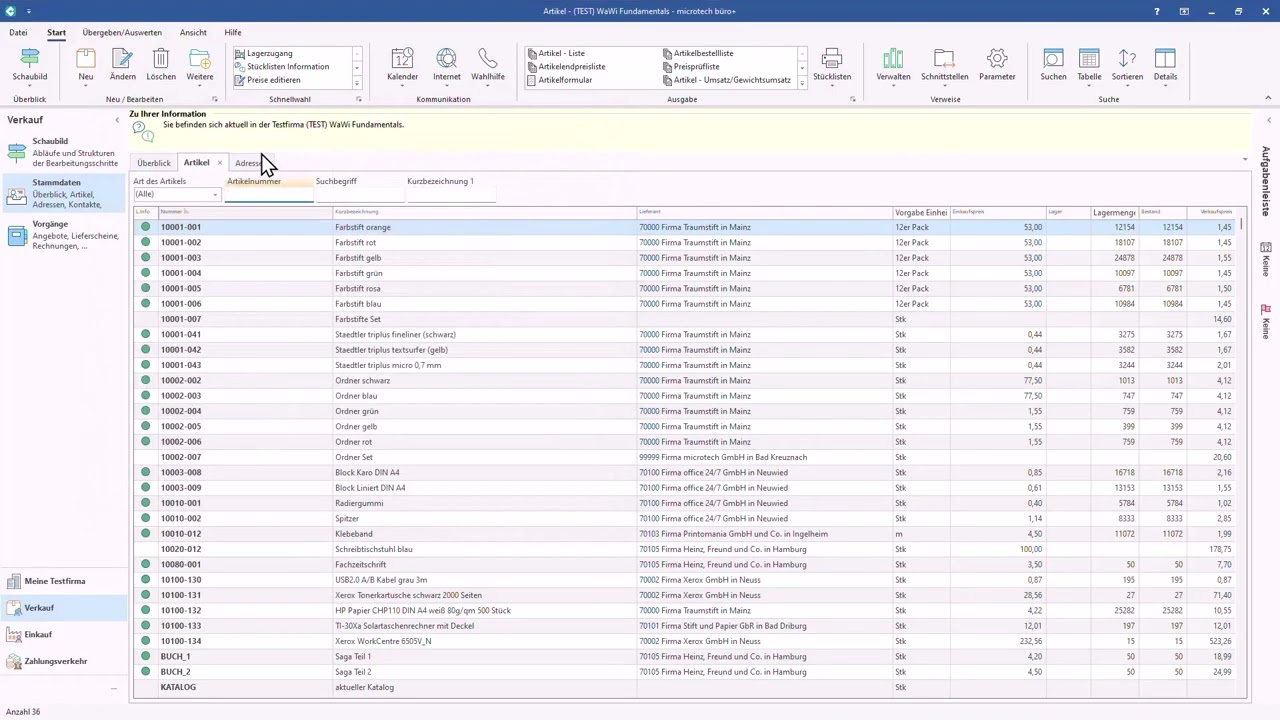This screenshot has width=1280, height=720.
Task: Click the app logo in the title bar
Action: coord(11,11)
